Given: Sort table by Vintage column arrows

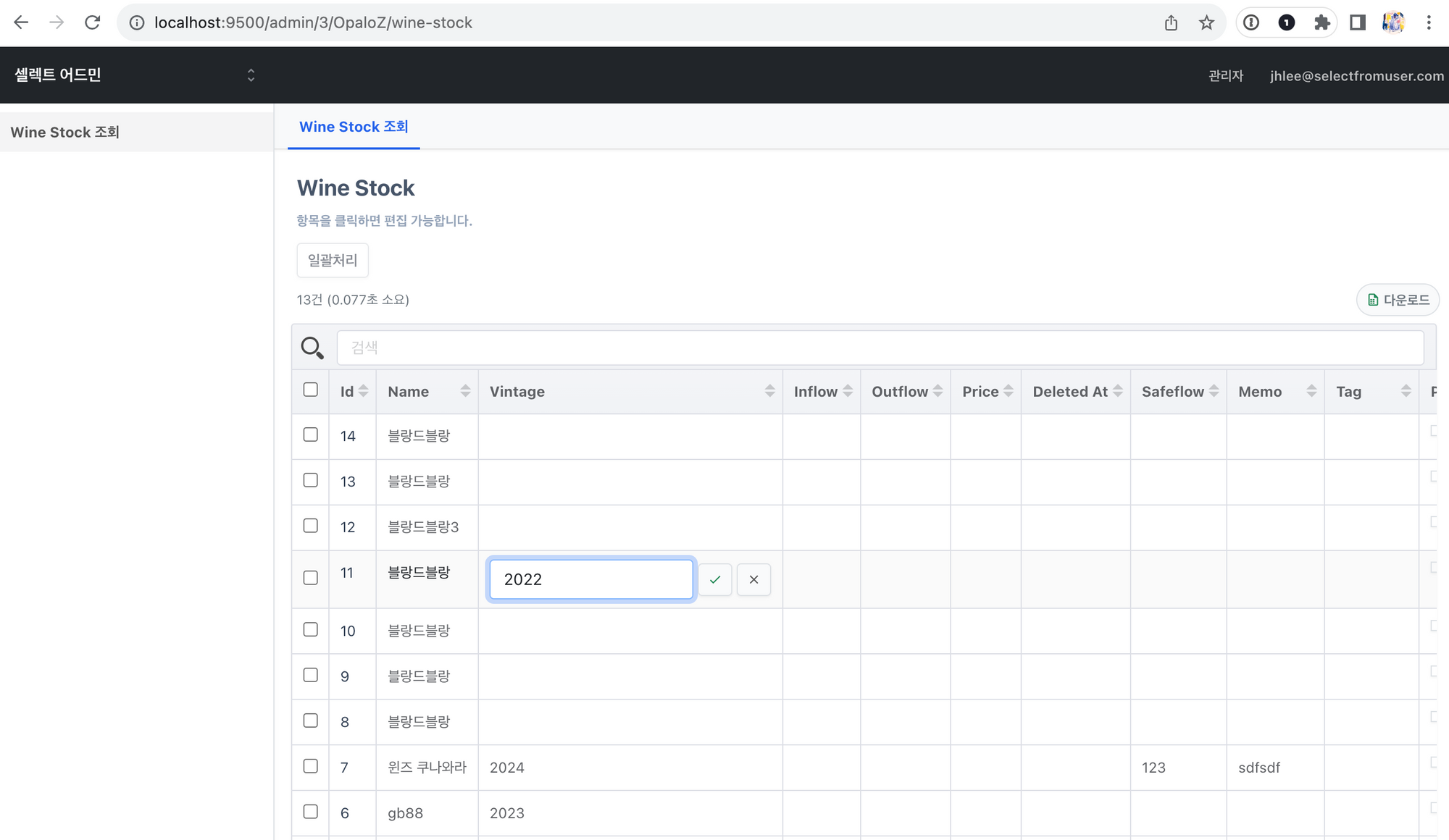Looking at the screenshot, I should click(x=769, y=391).
